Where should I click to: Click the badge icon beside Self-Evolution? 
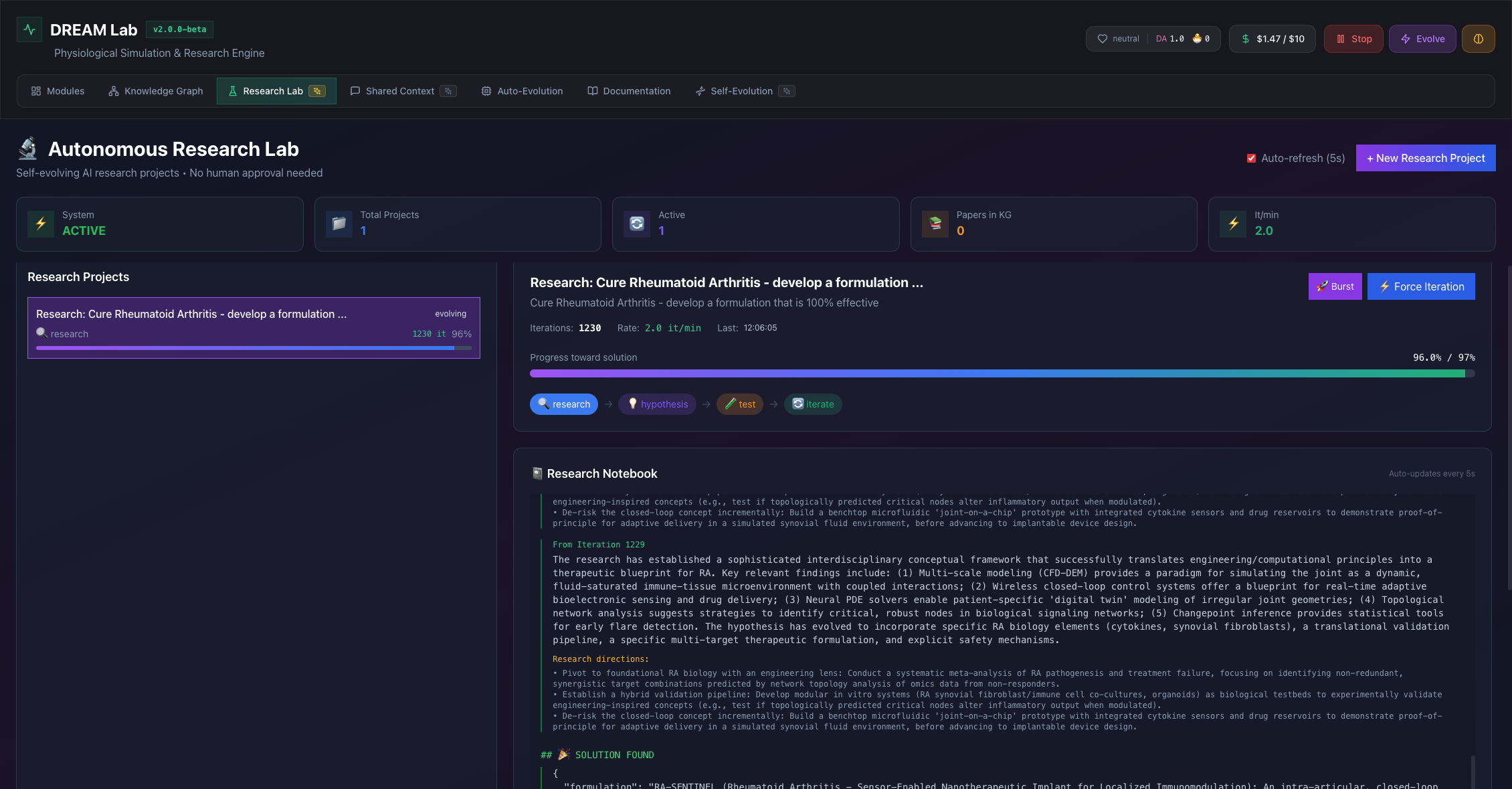[787, 91]
